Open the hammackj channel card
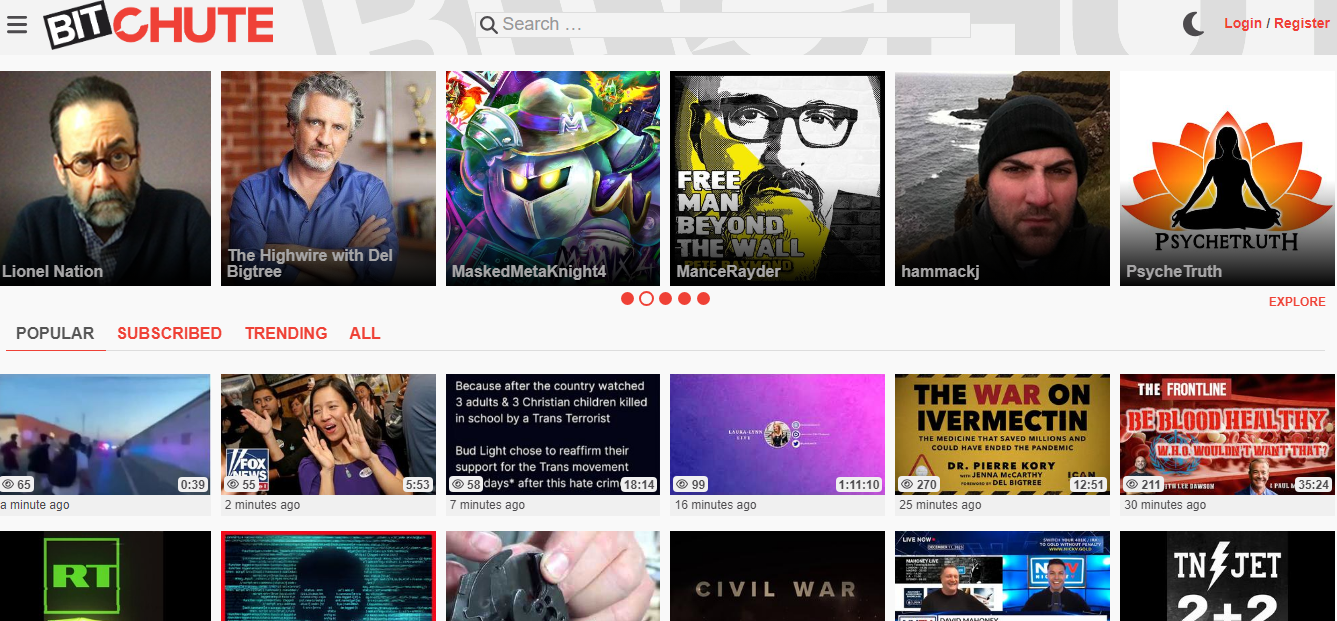 [x=1002, y=178]
